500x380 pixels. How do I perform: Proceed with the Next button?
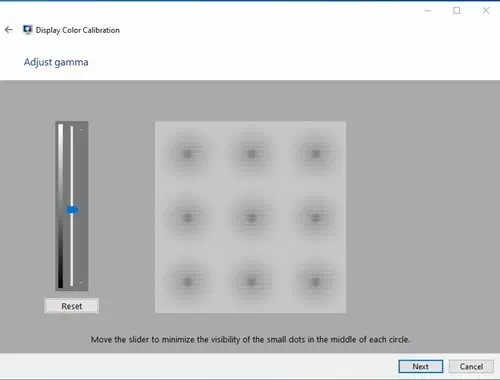coord(421,366)
